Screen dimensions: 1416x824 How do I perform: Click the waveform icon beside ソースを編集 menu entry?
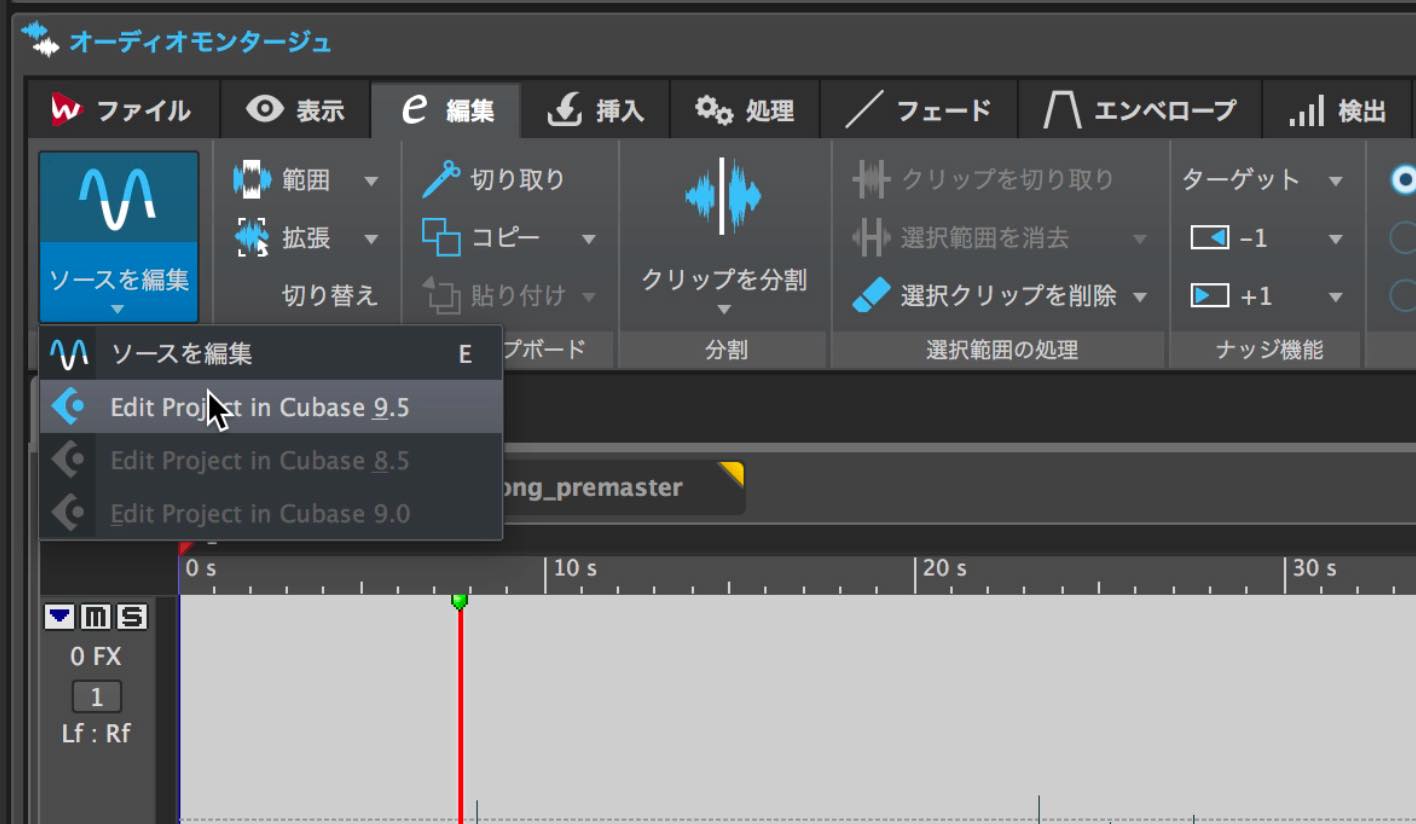point(69,353)
